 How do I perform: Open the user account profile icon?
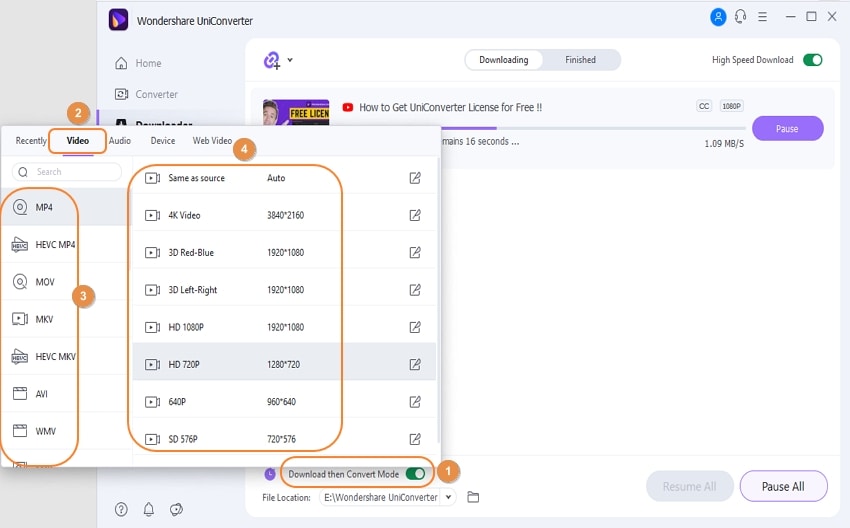coord(718,17)
